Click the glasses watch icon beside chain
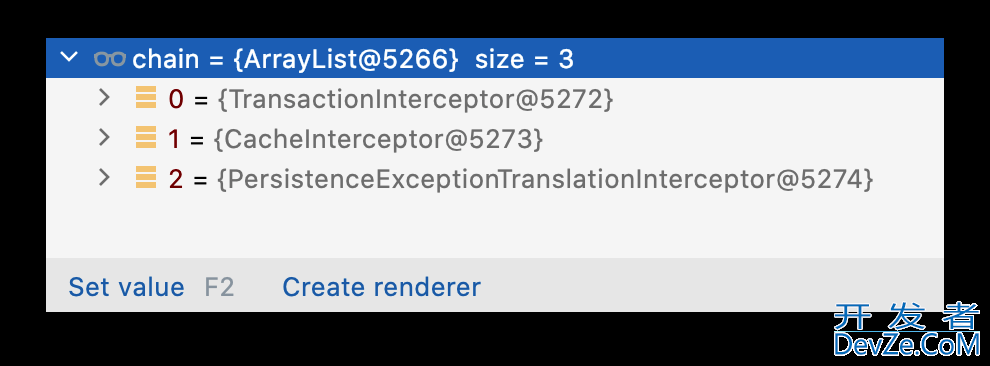Viewport: 990px width, 366px height. pos(110,59)
